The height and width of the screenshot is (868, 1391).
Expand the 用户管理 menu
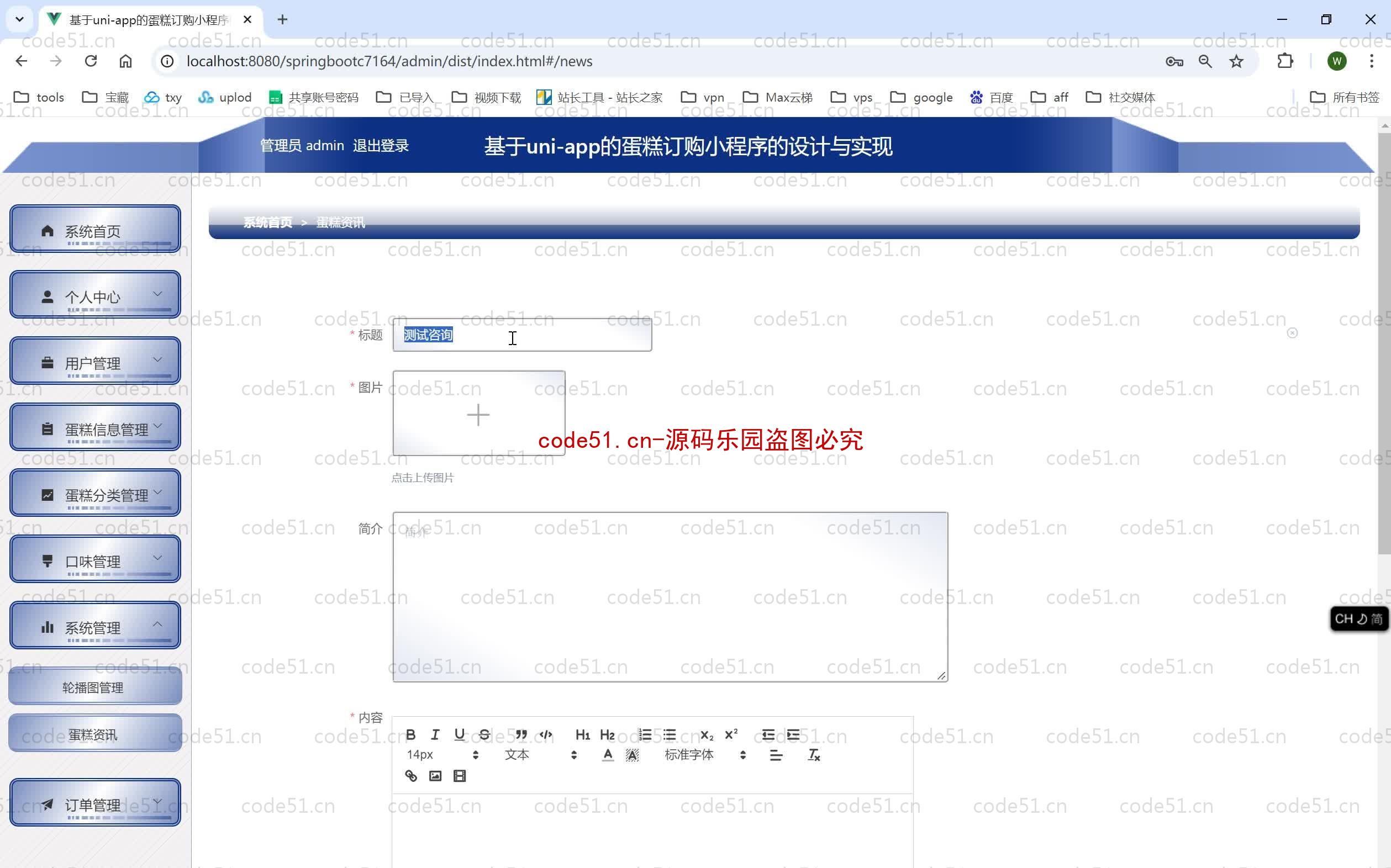point(96,361)
